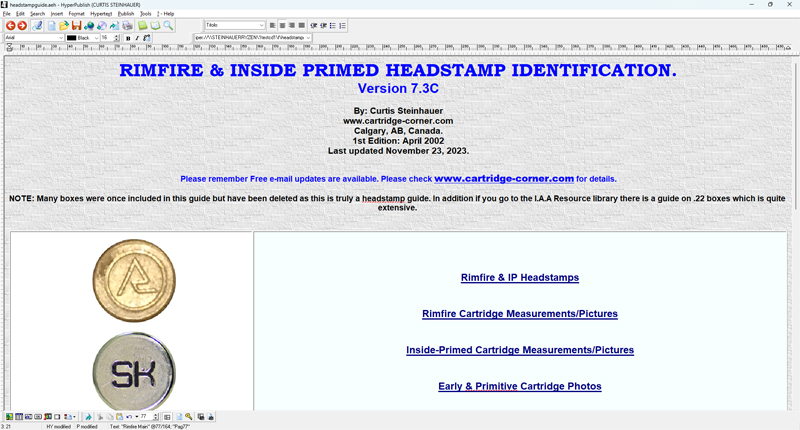This screenshot has height=430, width=800.
Task: Toggle italic text formatting
Action: pos(137,38)
